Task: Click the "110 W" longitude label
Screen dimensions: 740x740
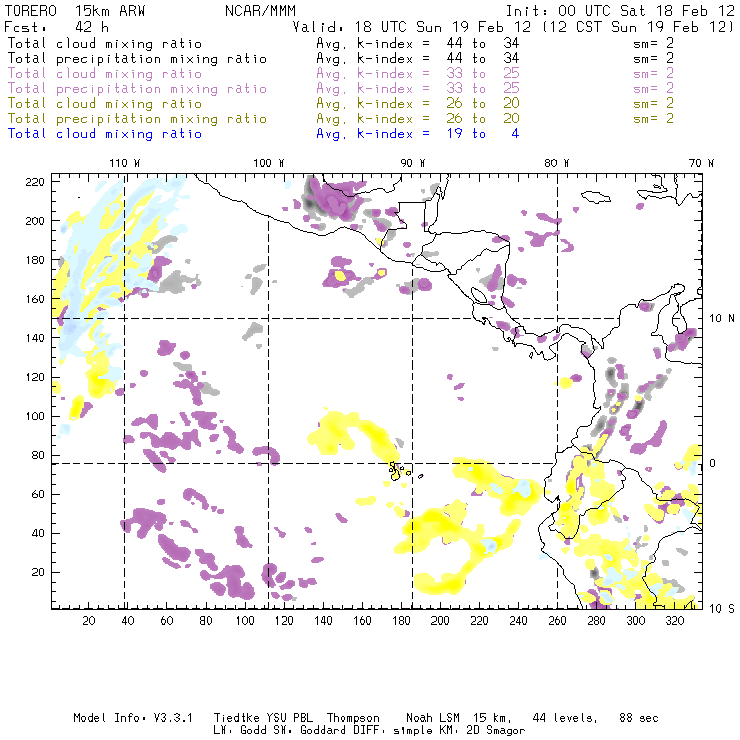Action: click(125, 163)
